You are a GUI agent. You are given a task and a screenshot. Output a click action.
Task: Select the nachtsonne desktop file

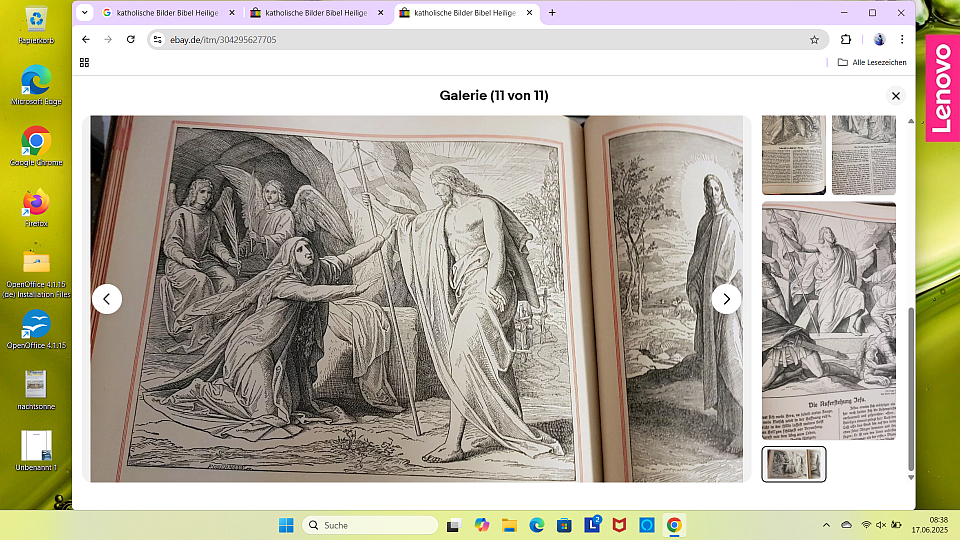click(36, 390)
